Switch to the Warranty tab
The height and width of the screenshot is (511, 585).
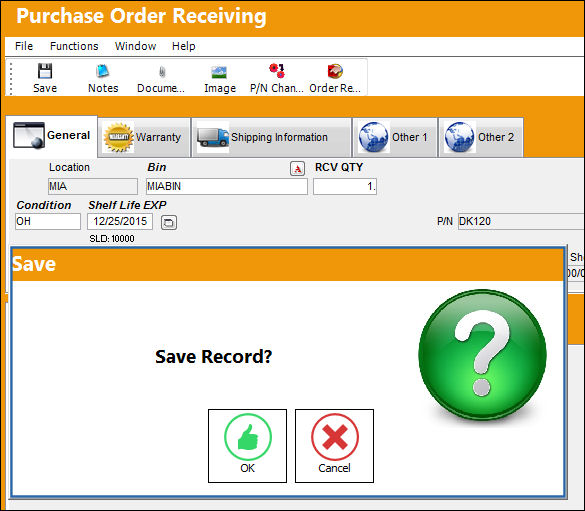(x=144, y=137)
